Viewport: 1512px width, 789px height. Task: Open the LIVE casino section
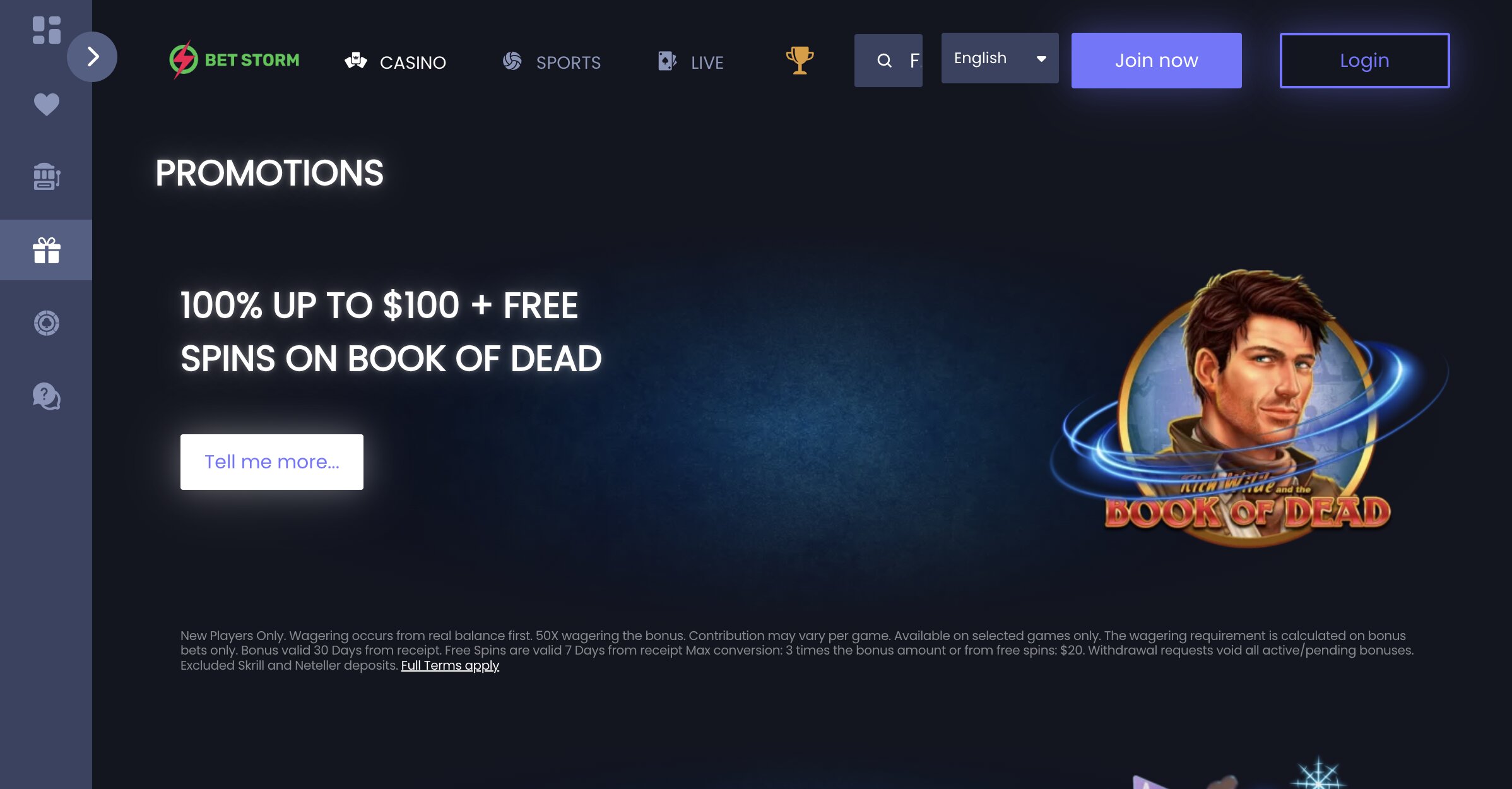point(690,62)
